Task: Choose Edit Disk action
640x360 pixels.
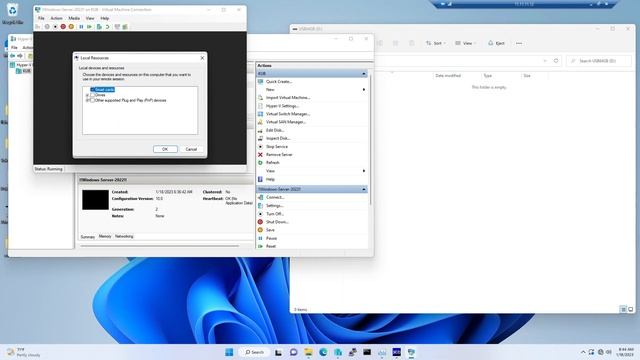Action: click(x=275, y=130)
